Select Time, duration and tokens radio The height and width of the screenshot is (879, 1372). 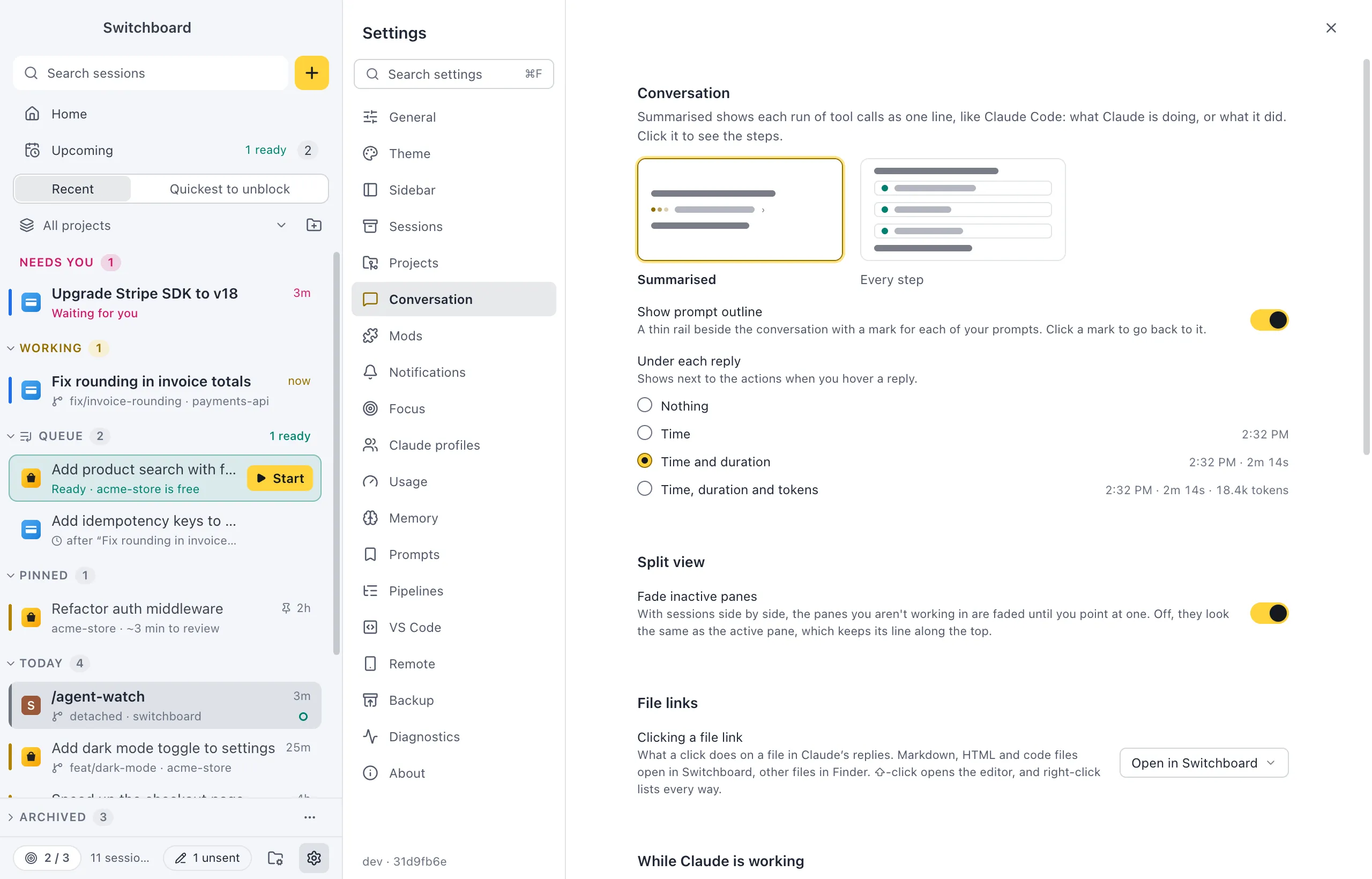coord(645,489)
